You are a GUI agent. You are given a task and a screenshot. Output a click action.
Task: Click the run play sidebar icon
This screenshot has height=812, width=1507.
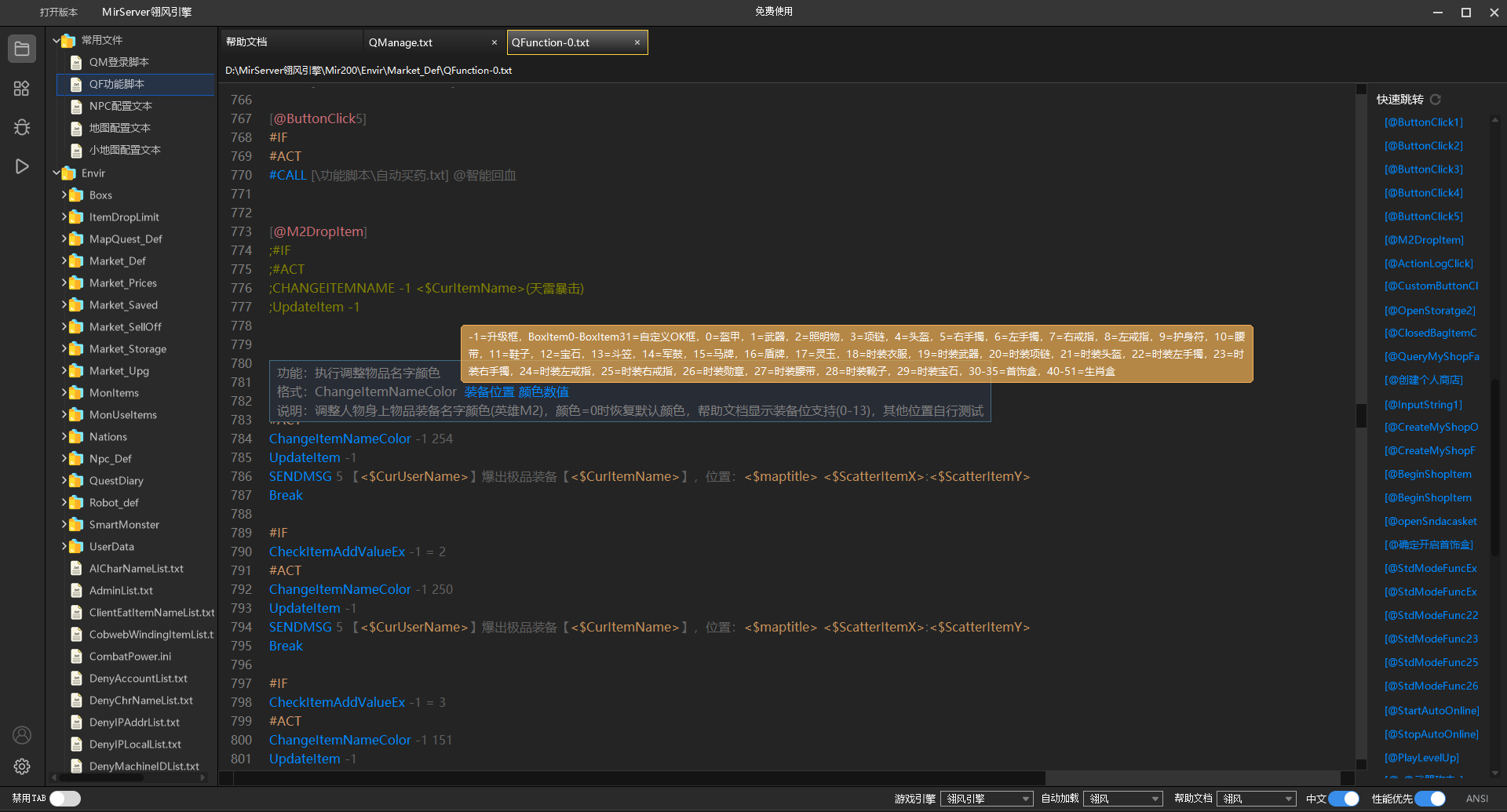(x=22, y=166)
